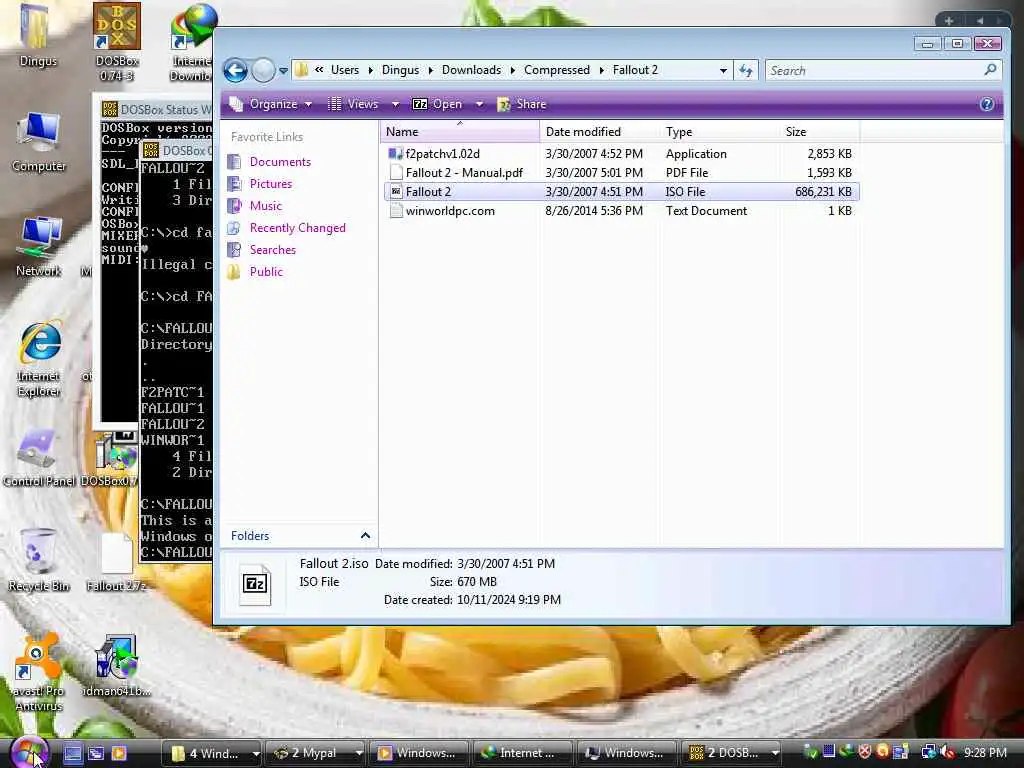This screenshot has width=1024, height=768.
Task: Click the magnifier icon in Search box
Action: pyautogui.click(x=990, y=69)
